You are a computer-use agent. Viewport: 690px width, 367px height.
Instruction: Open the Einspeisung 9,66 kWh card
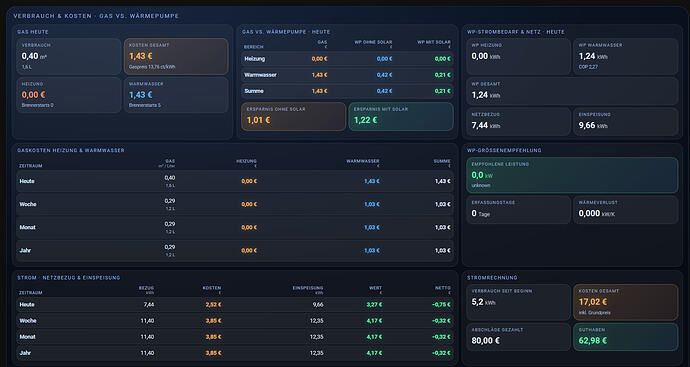[x=626, y=121]
